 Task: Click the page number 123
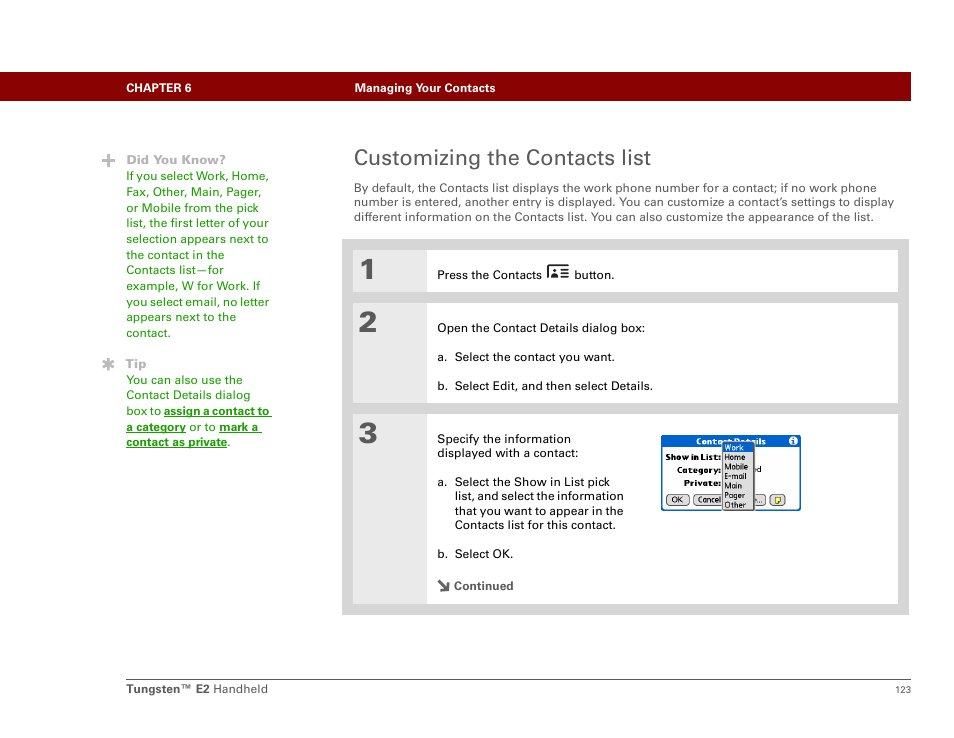(903, 690)
